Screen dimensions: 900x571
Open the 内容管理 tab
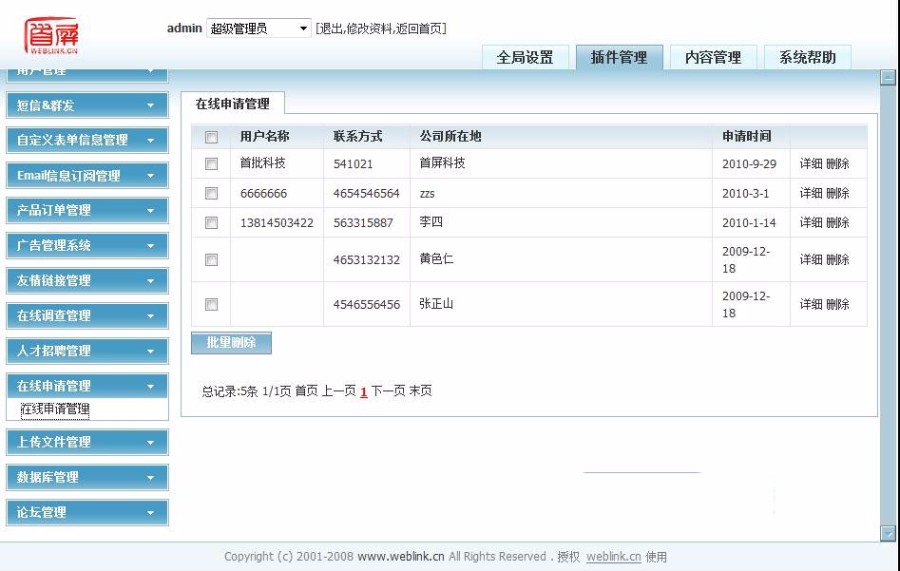(x=713, y=57)
